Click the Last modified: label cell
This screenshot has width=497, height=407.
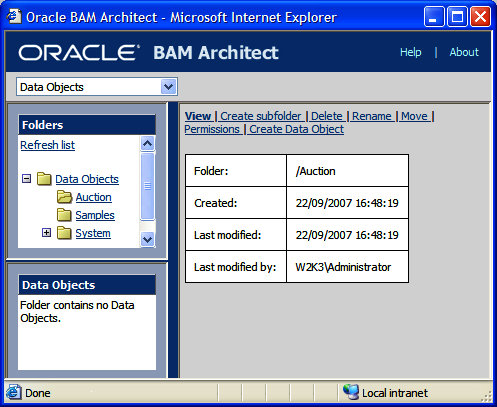point(236,235)
